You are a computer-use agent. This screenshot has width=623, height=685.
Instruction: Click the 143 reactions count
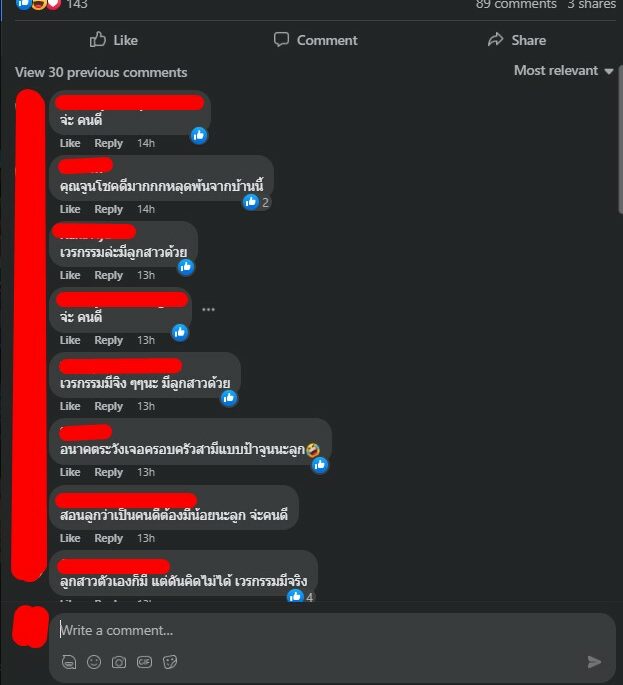pyautogui.click(x=77, y=5)
